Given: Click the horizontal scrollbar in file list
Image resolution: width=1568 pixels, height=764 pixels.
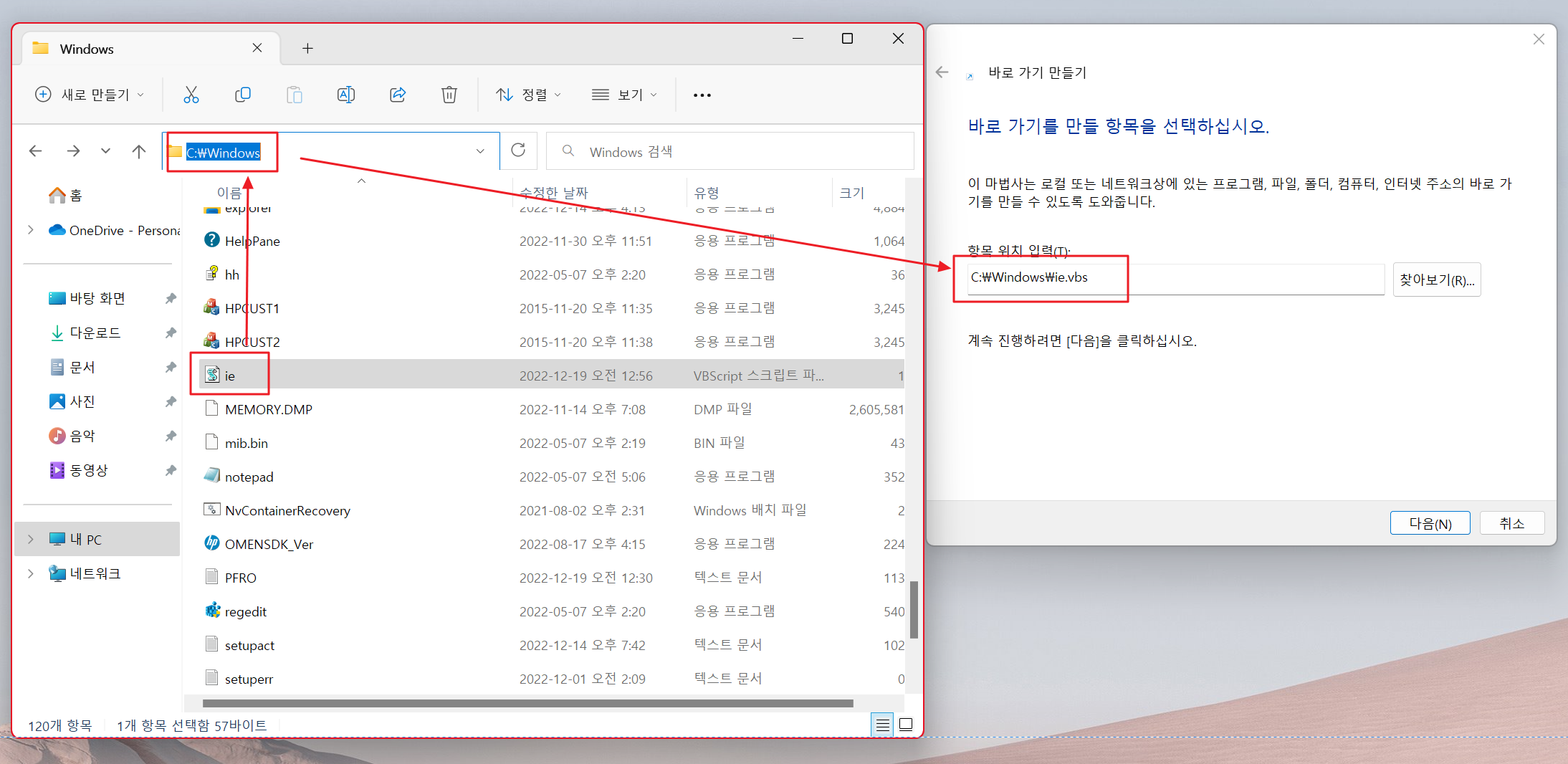Looking at the screenshot, I should 527,703.
